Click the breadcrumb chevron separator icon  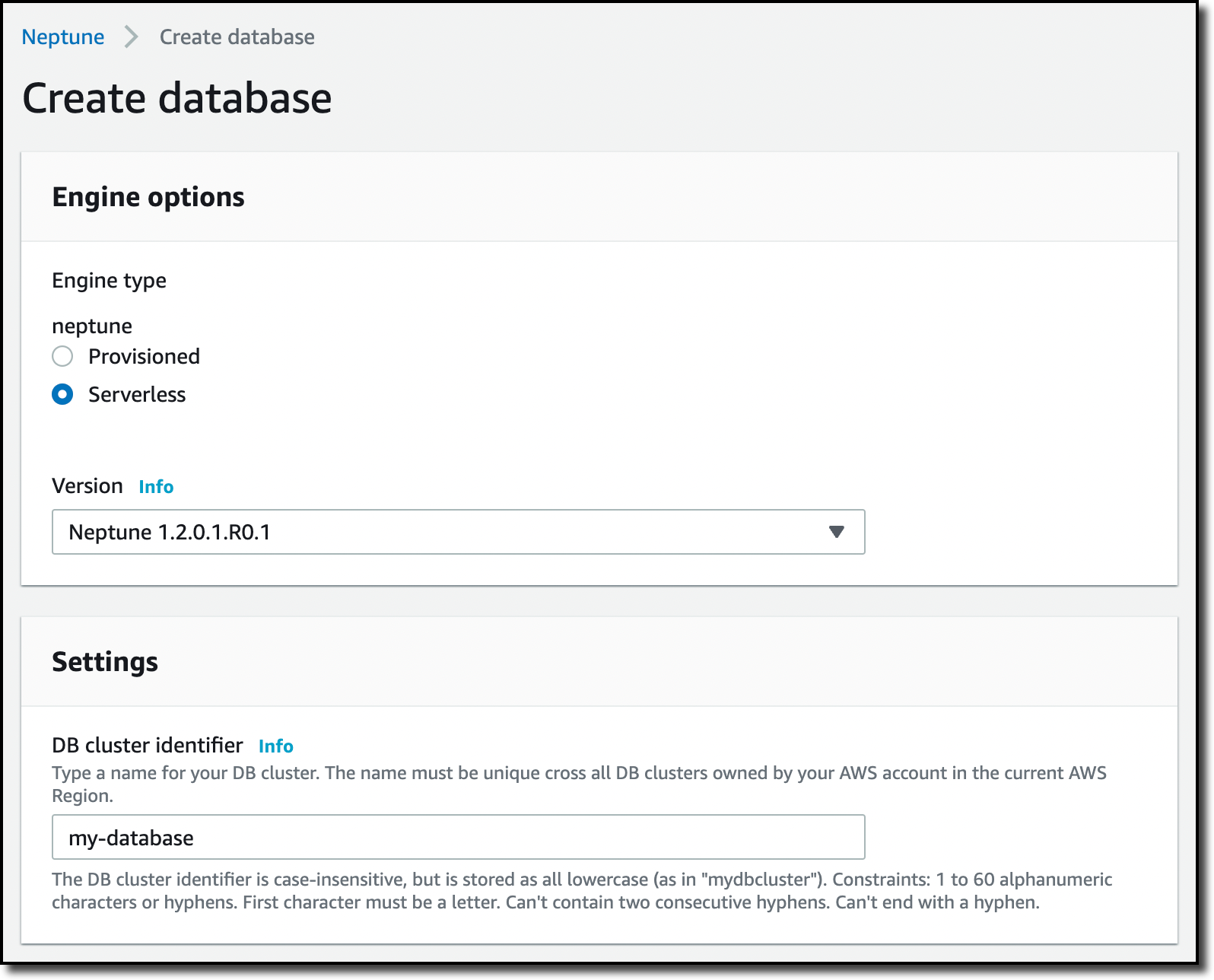click(132, 37)
